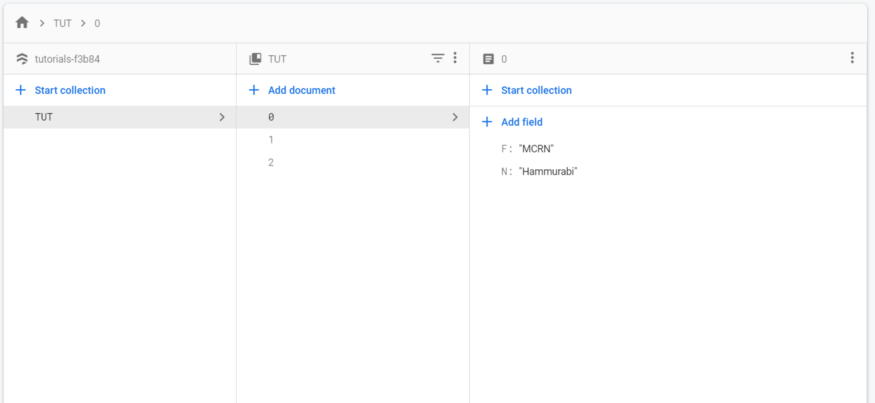Start collection in the database column

(x=60, y=90)
